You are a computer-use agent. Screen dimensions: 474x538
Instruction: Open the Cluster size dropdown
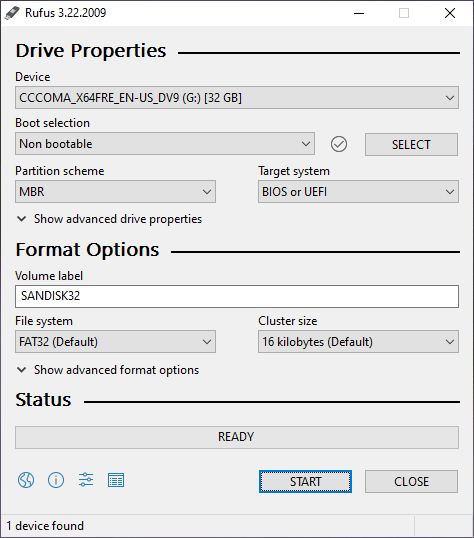358,342
